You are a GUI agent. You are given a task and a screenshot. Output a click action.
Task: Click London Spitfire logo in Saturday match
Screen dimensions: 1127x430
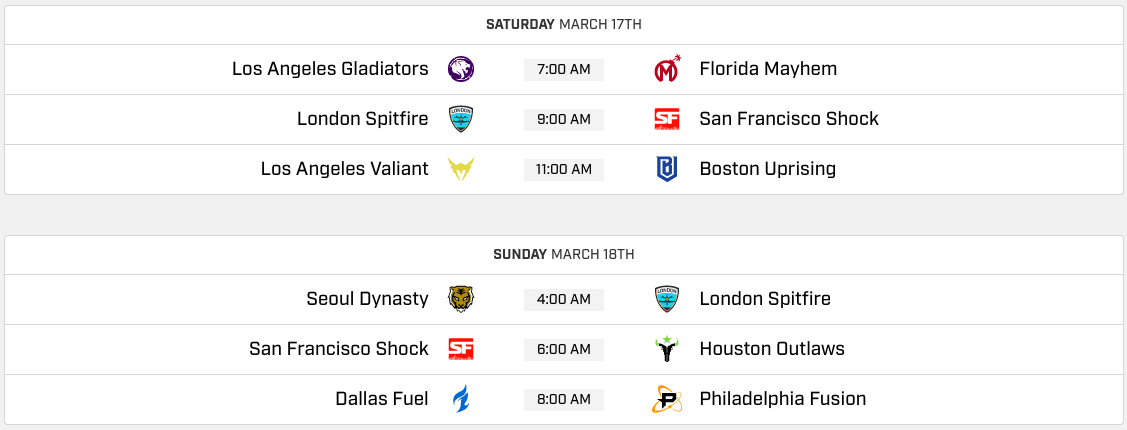[461, 119]
